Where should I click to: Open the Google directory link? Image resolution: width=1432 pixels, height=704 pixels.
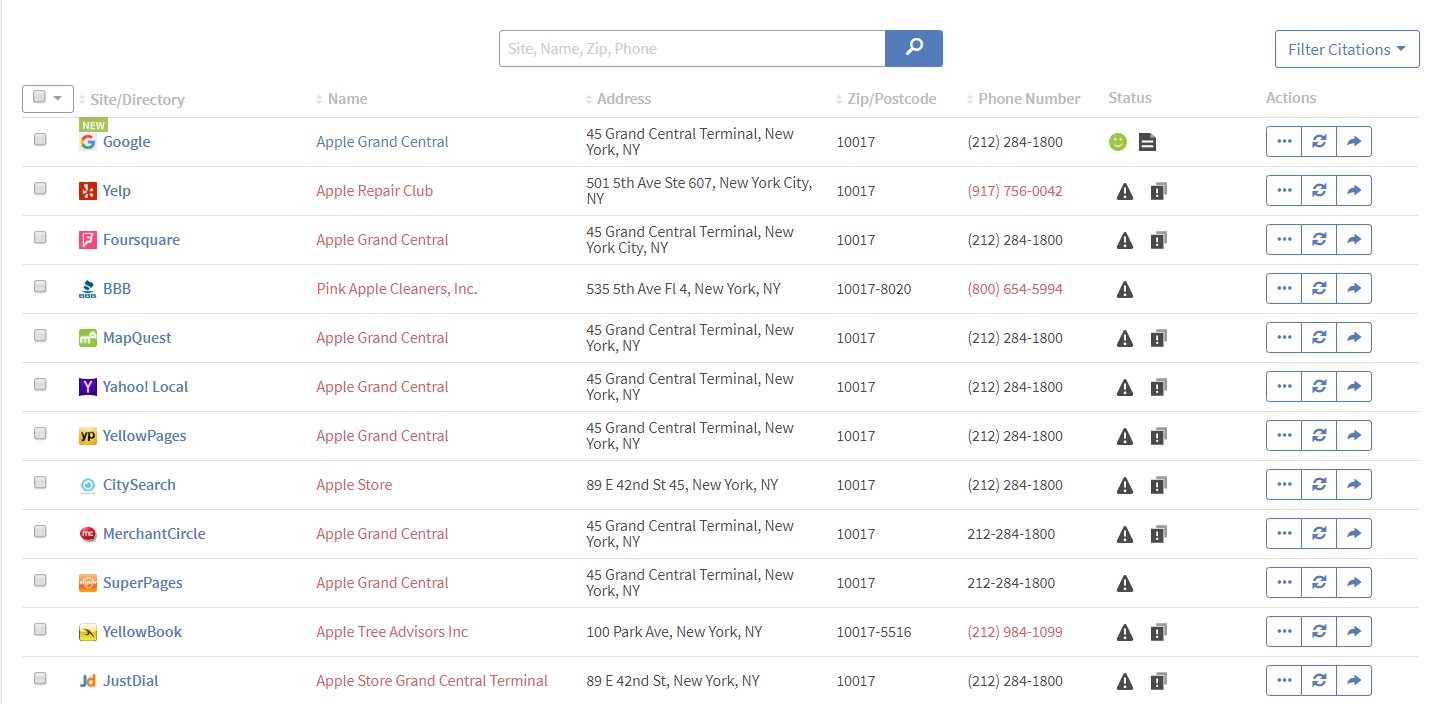point(126,142)
